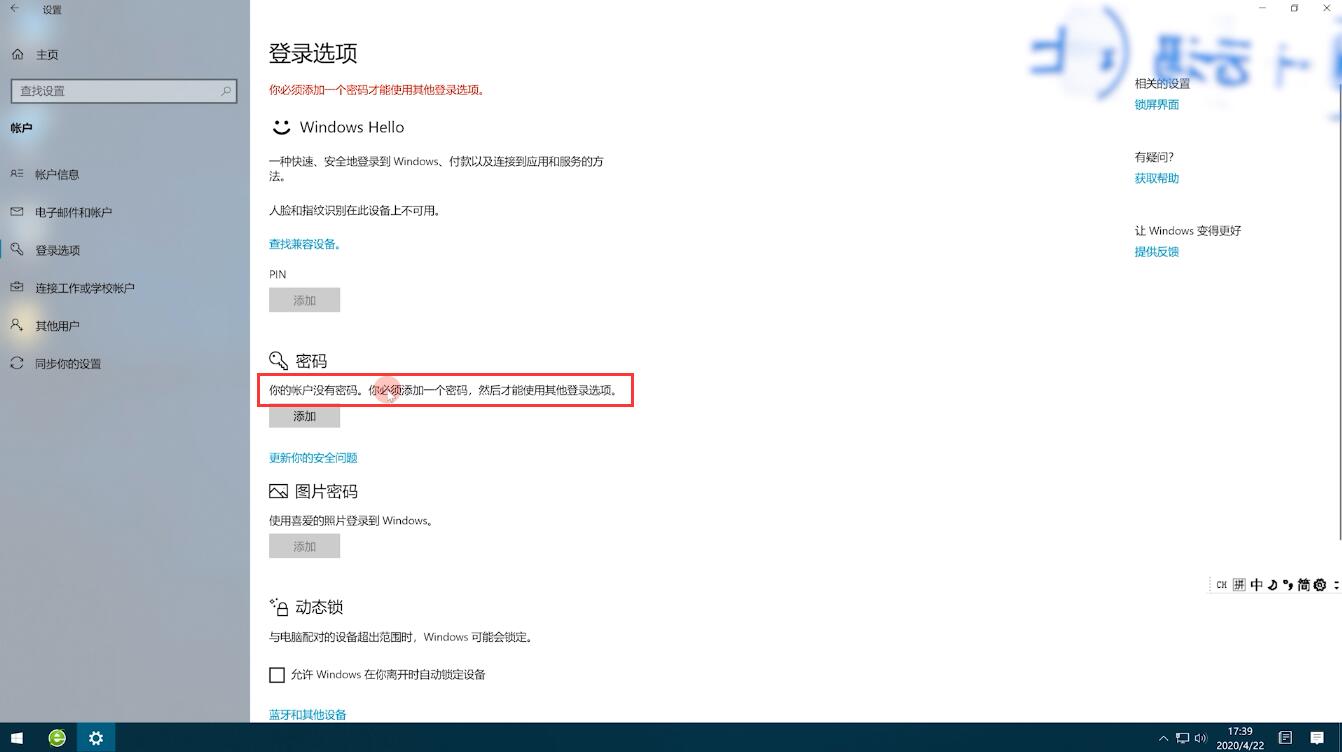This screenshot has height=752, width=1342.
Task: Open 其他用户 settings page
Action: coord(57,326)
